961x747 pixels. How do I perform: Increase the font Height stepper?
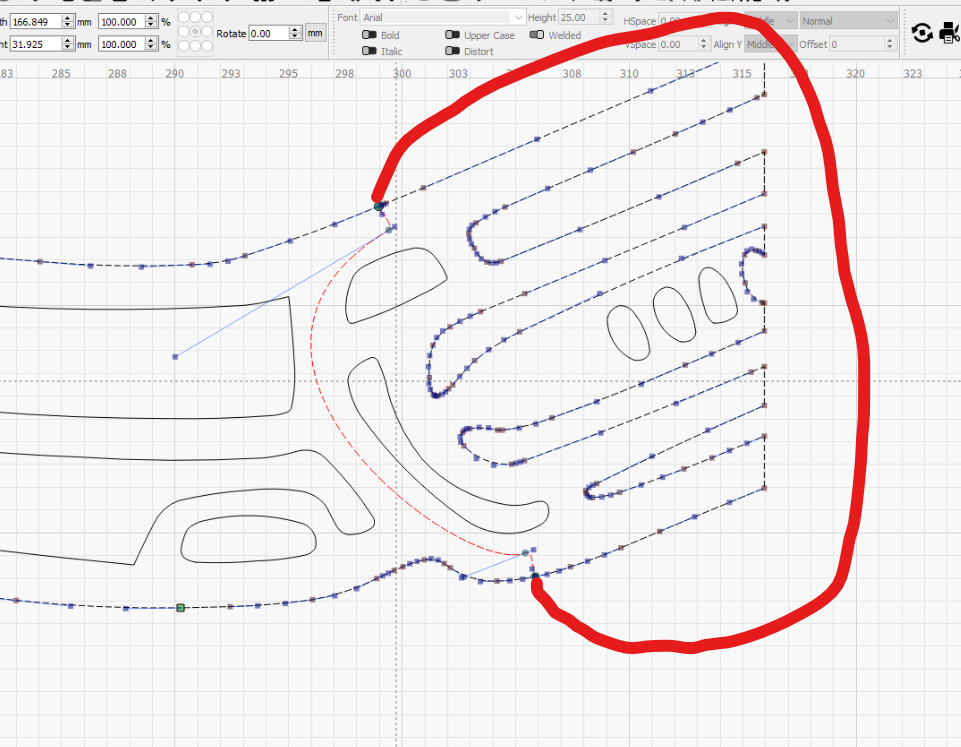coord(606,13)
